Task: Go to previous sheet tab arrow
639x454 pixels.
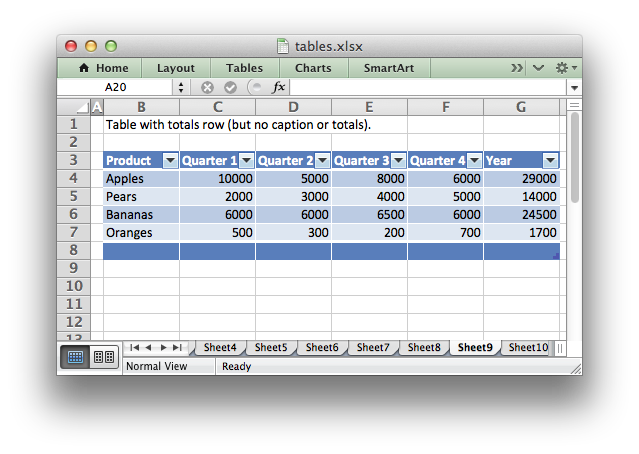Action: point(148,347)
